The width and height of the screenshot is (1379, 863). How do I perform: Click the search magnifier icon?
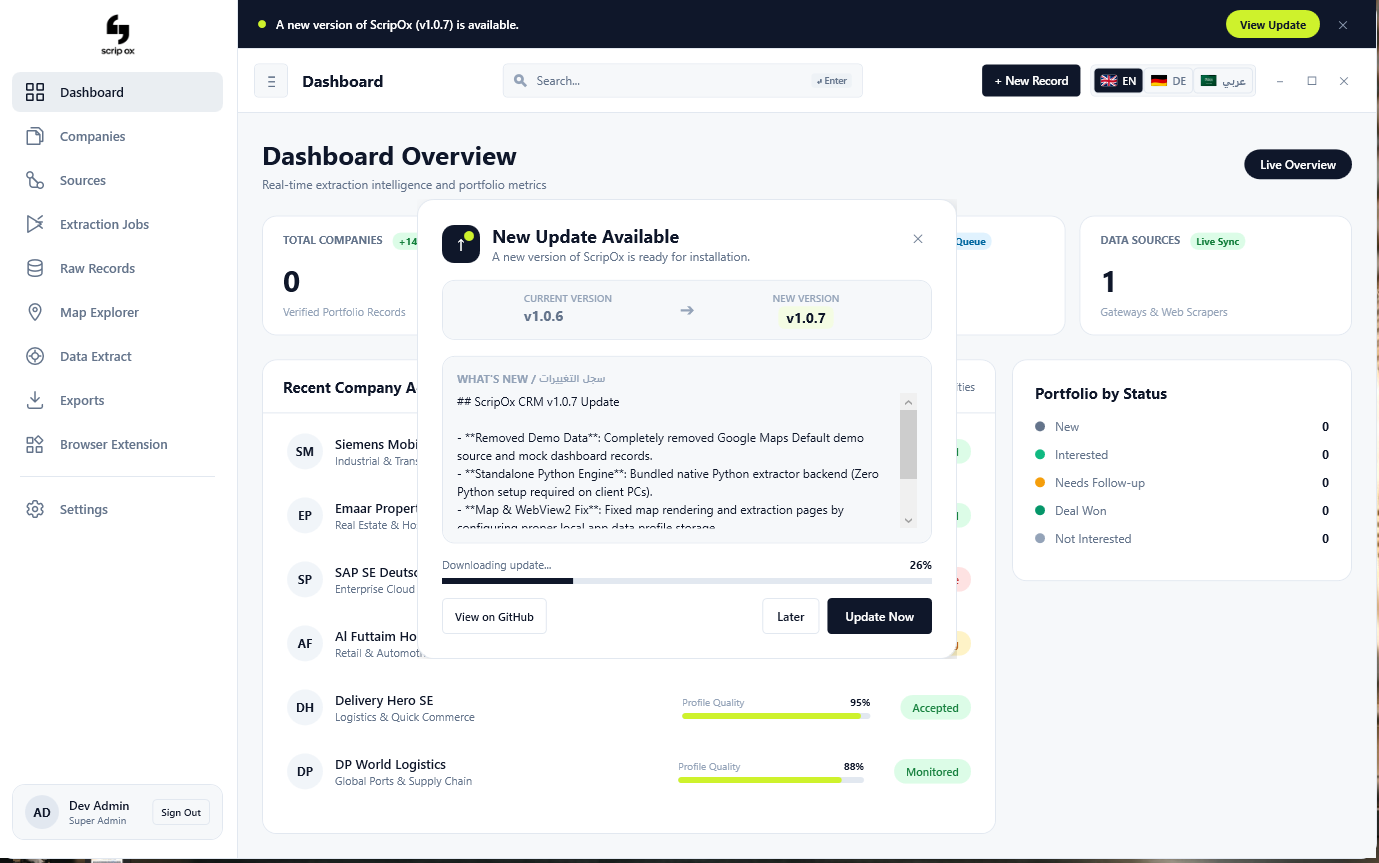tap(520, 81)
